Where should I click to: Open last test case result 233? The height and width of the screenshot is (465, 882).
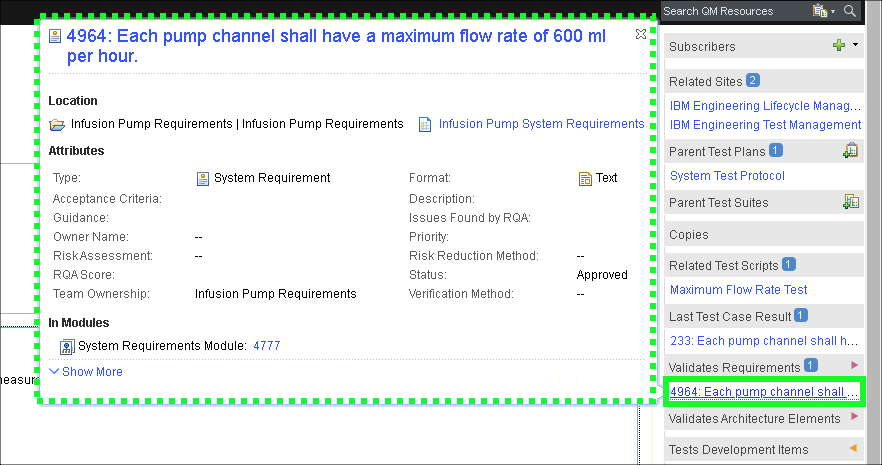[x=765, y=341]
